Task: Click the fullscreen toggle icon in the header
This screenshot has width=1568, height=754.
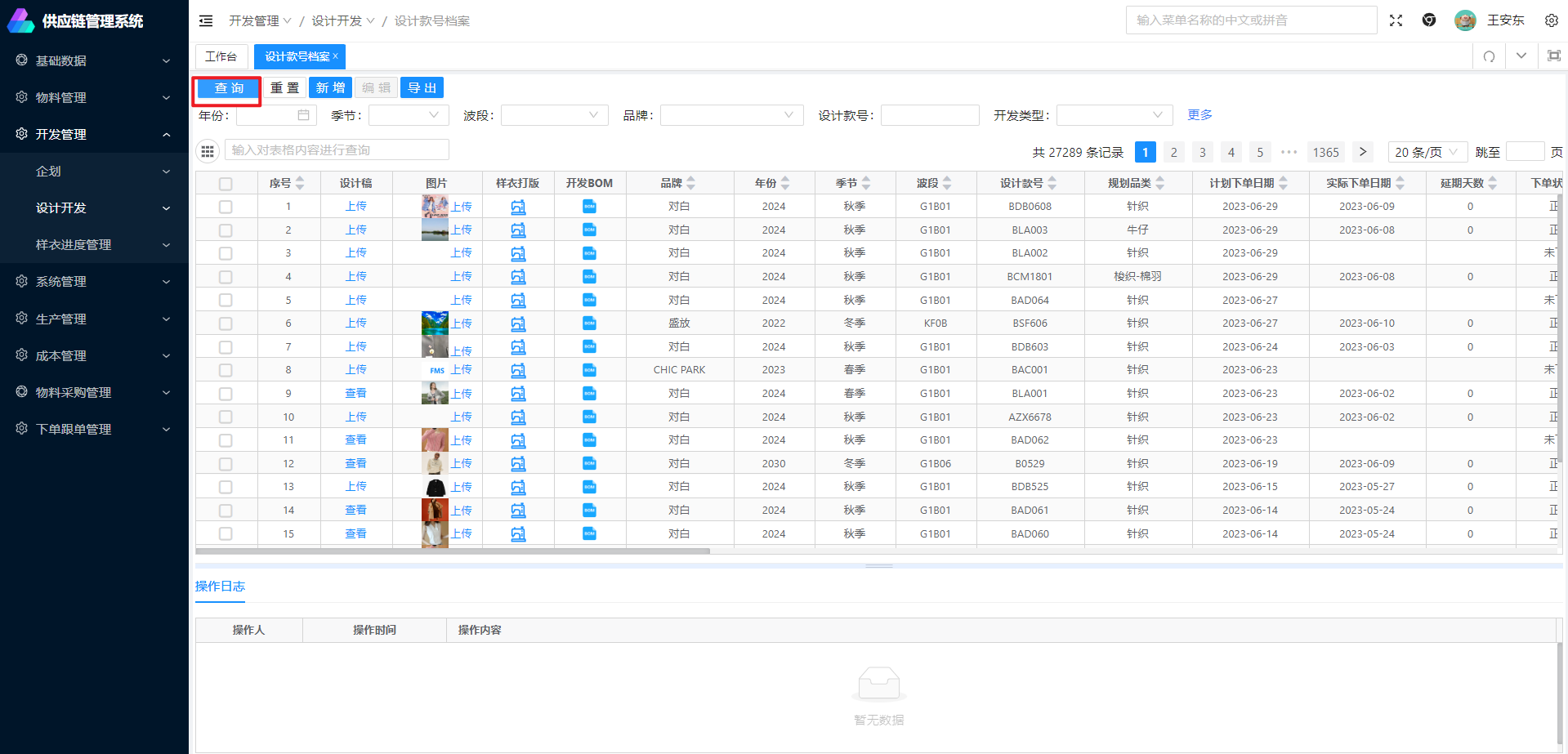Action: (x=1396, y=20)
